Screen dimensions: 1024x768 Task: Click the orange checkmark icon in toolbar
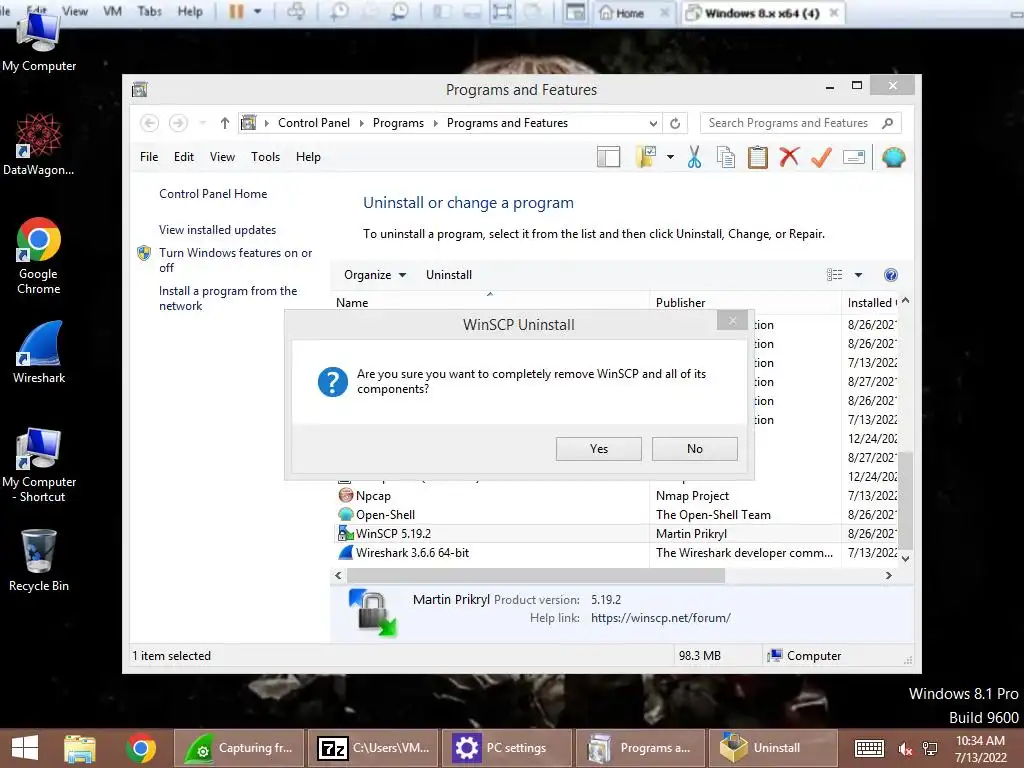821,157
